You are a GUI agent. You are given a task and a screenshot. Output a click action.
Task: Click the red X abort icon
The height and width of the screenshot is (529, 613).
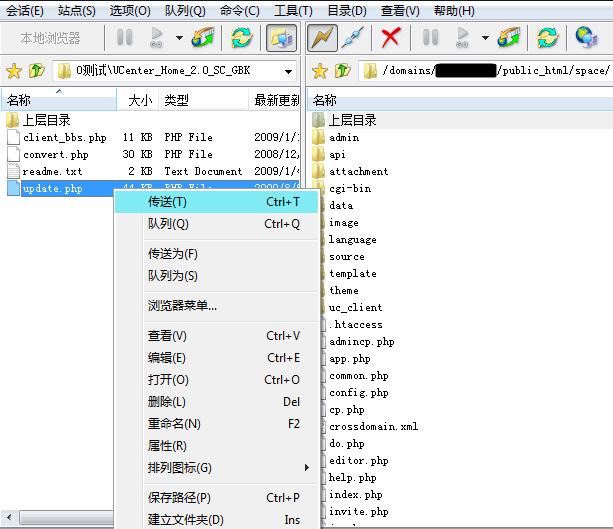391,39
